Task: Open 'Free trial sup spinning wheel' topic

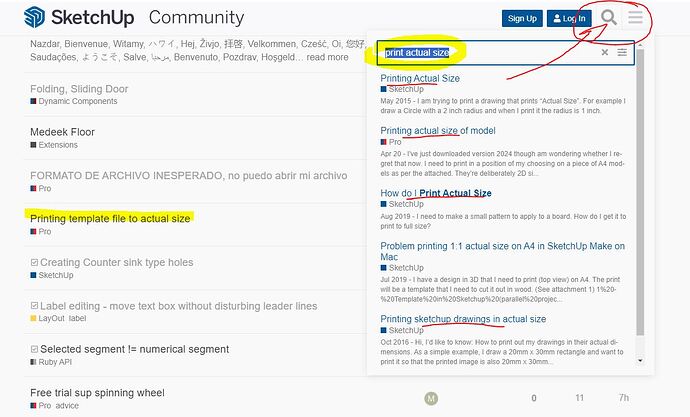Action: tap(97, 393)
